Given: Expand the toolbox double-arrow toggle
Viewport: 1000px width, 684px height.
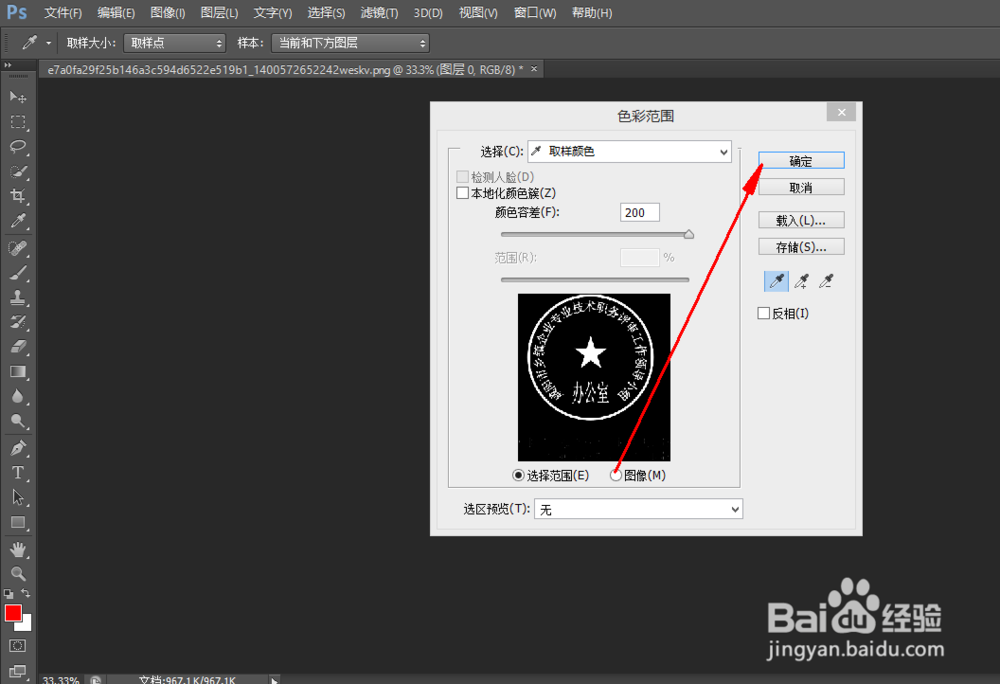Looking at the screenshot, I should [x=8, y=65].
